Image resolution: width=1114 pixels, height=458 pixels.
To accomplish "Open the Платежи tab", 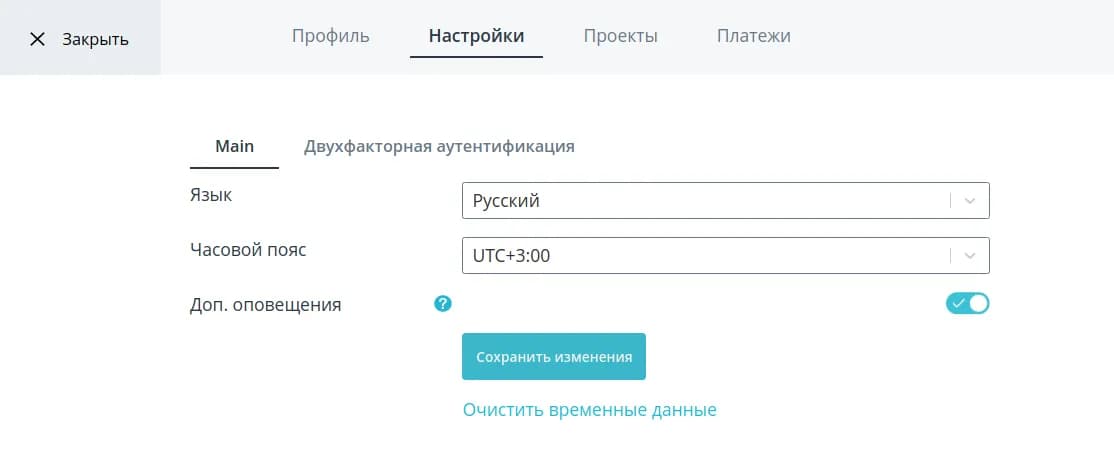I will pos(754,36).
